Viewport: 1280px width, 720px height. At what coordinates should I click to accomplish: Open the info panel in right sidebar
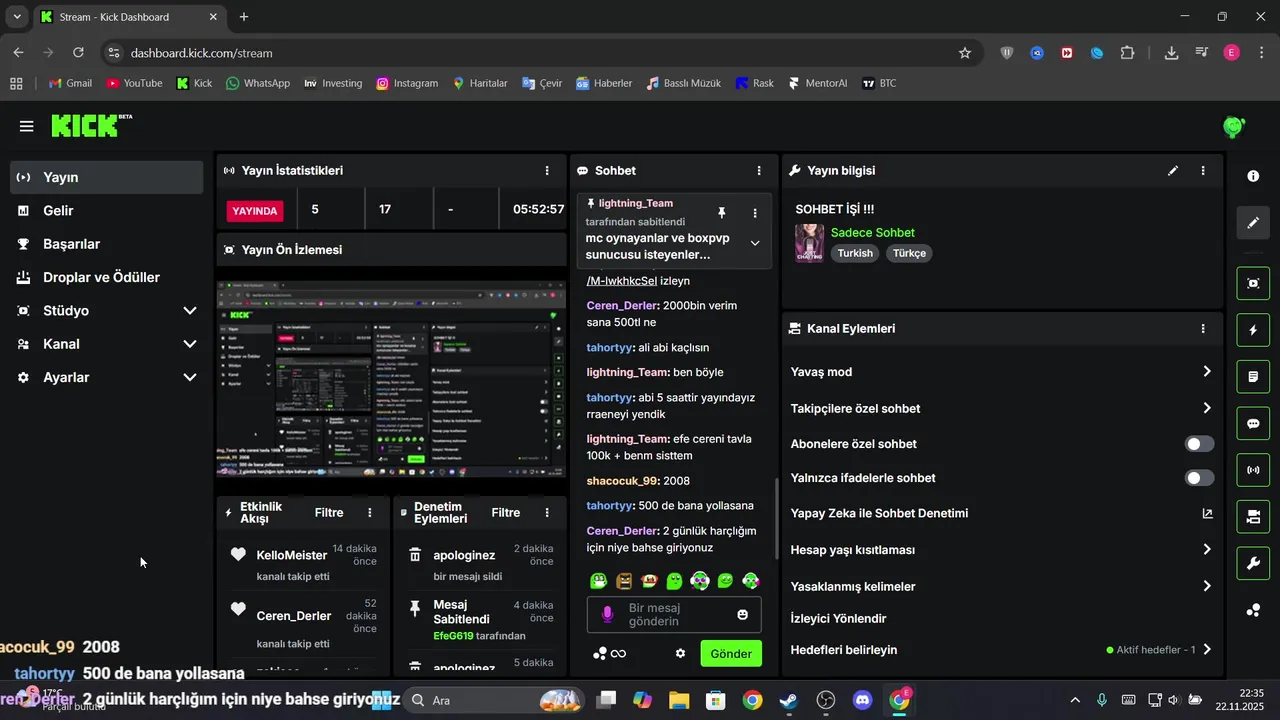click(1253, 176)
